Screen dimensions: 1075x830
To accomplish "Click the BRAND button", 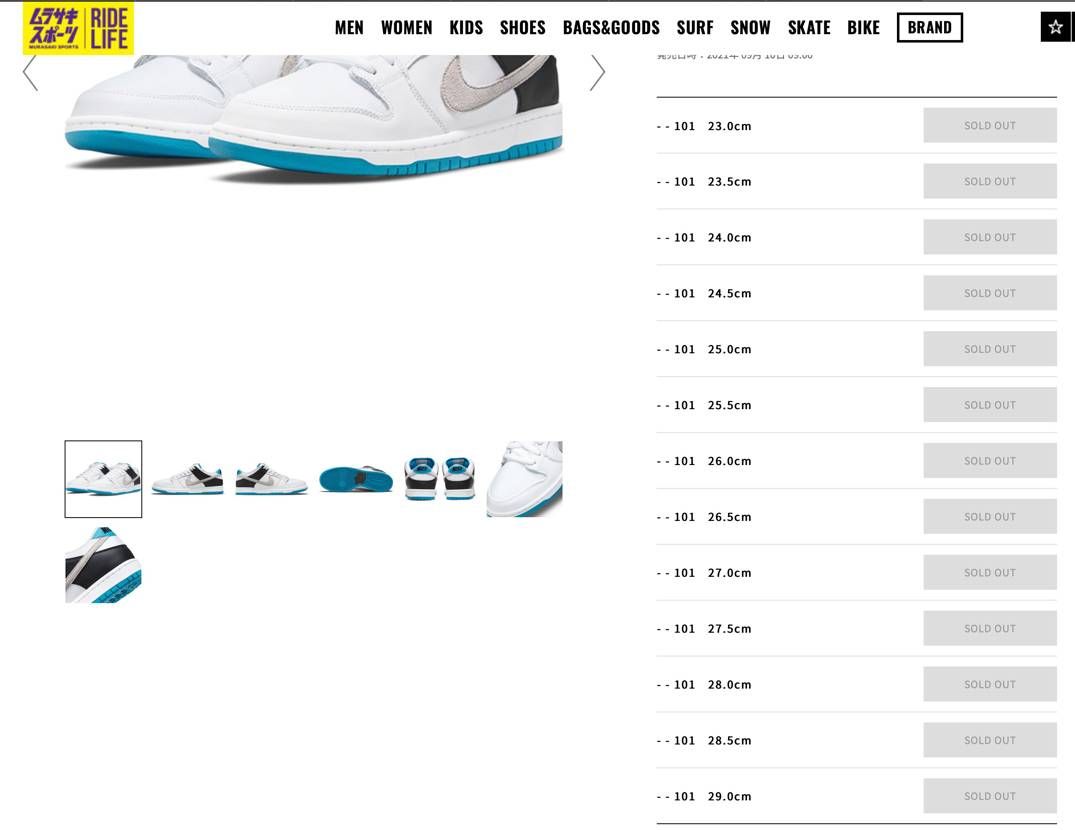I will [x=930, y=27].
